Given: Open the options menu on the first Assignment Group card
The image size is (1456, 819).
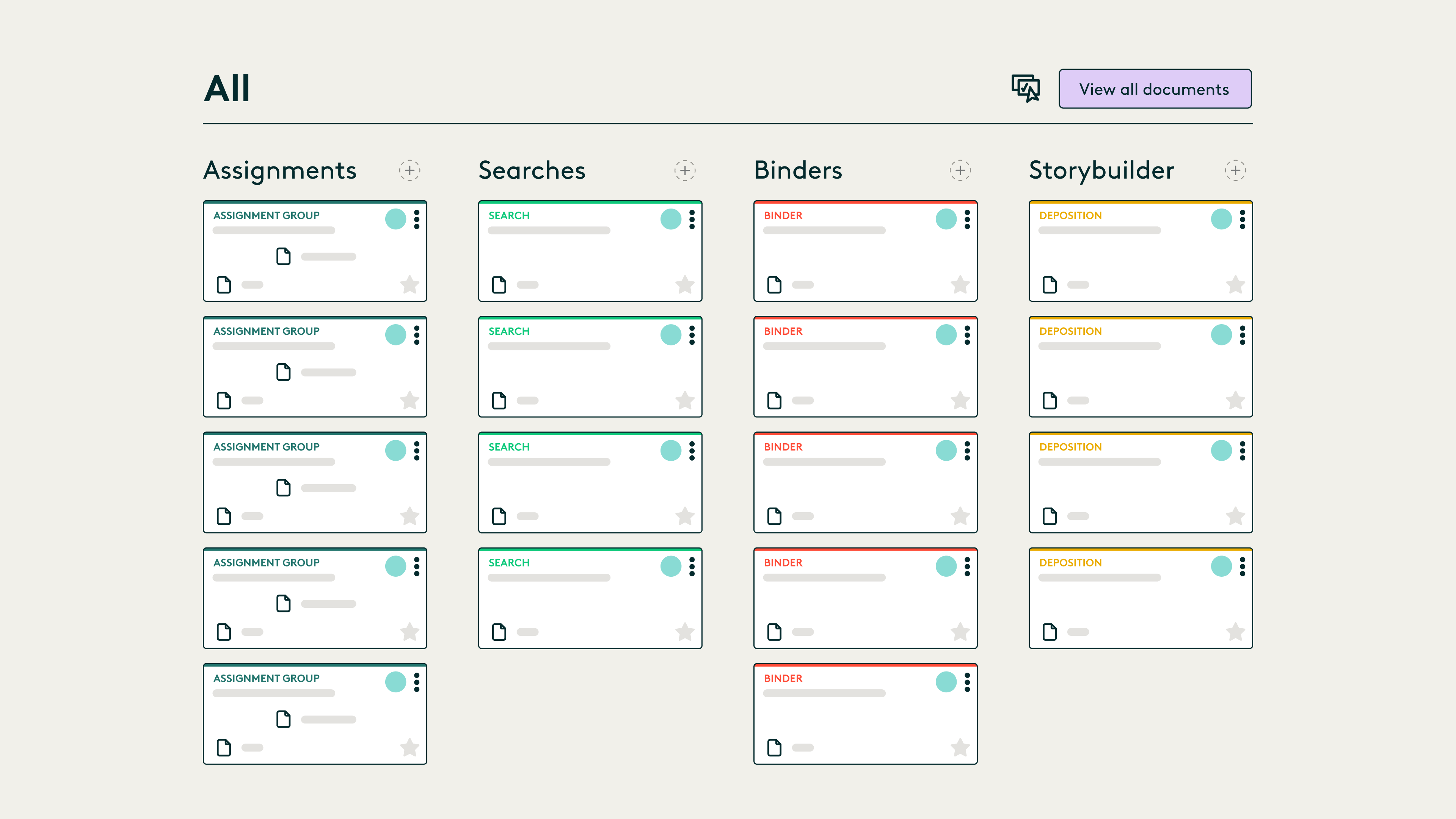Looking at the screenshot, I should point(417,219).
